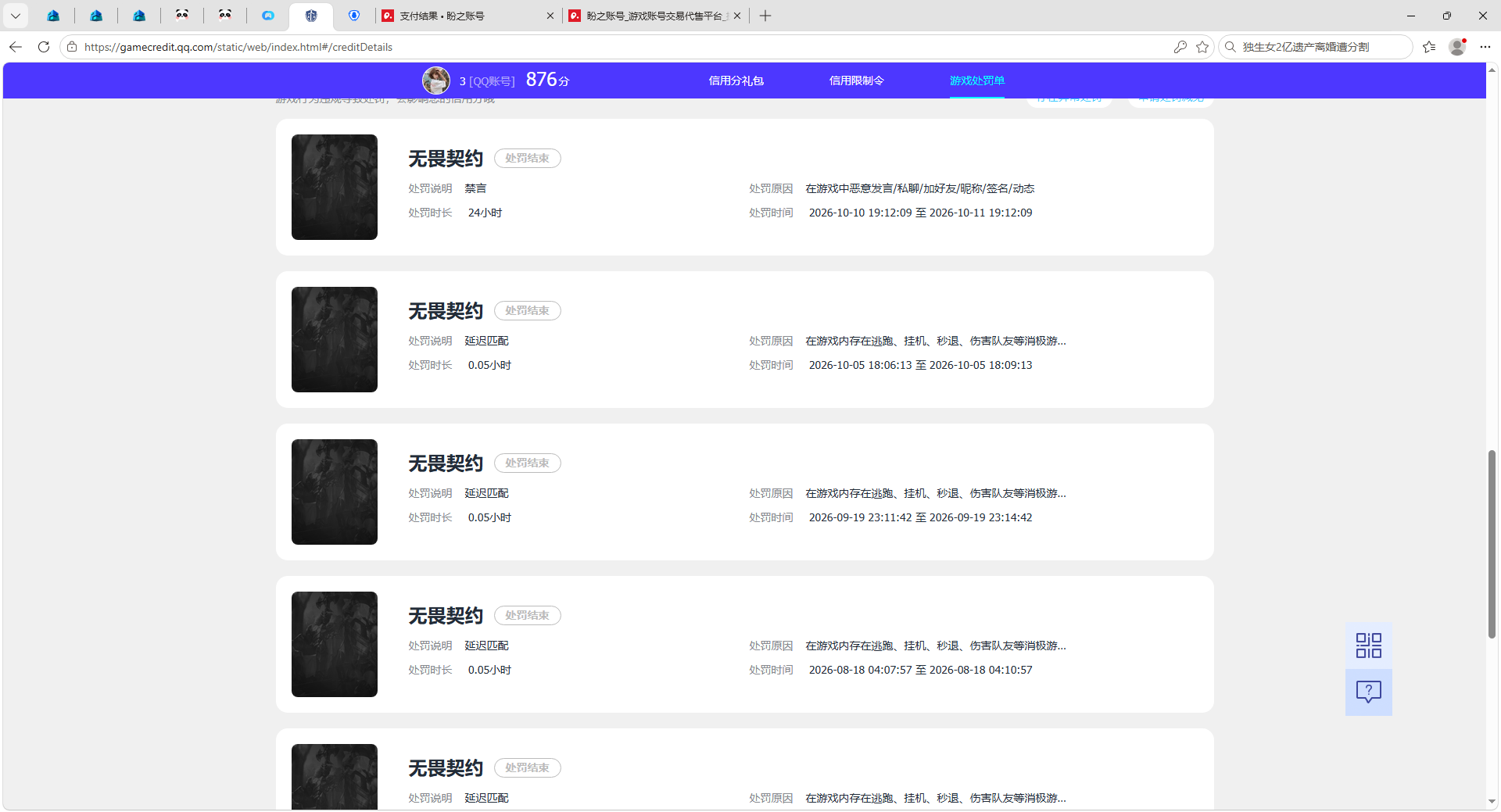Click the 处罚结束 badge on the 2026-10-05 card
This screenshot has width=1501, height=812.
(x=528, y=310)
